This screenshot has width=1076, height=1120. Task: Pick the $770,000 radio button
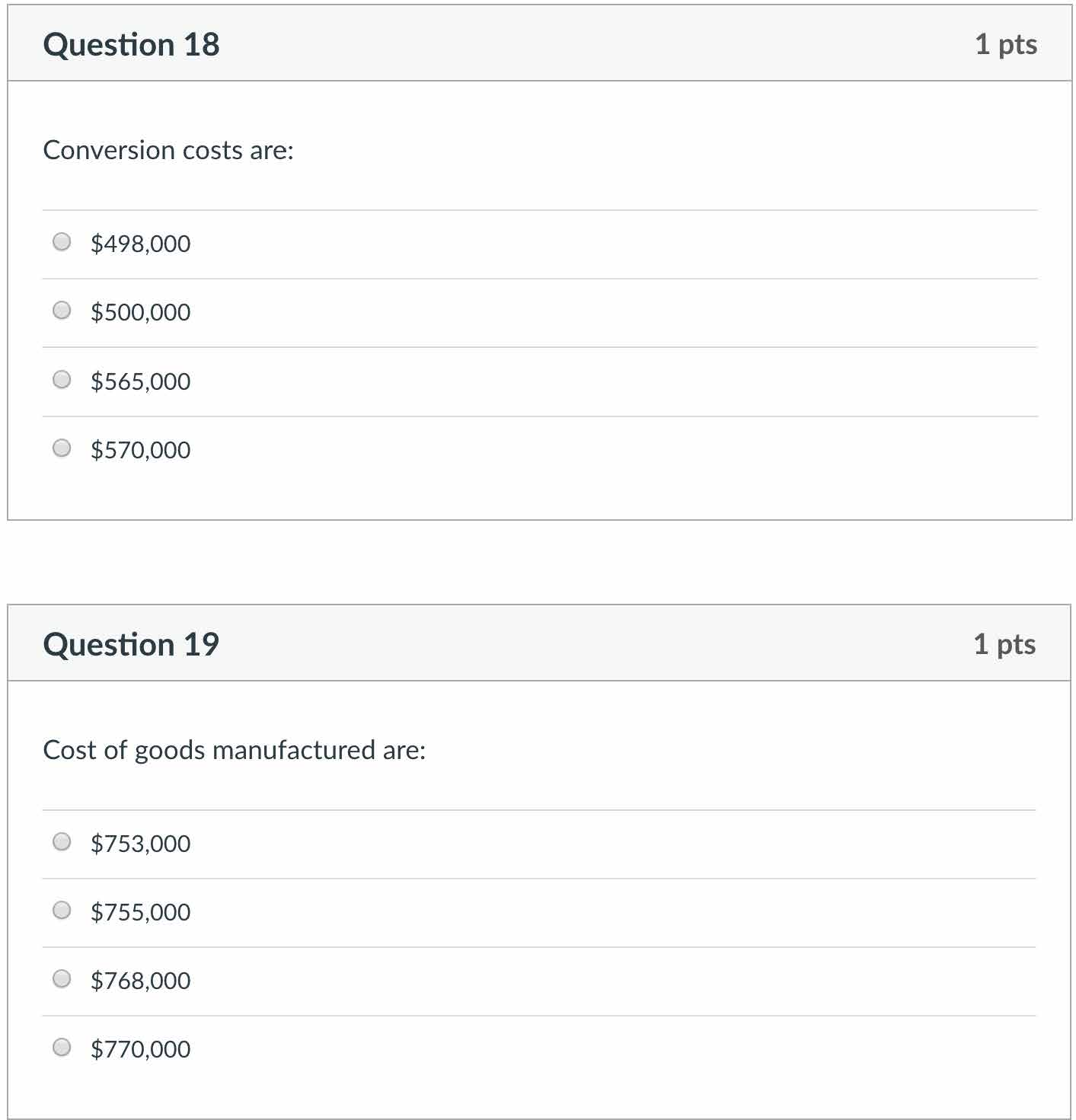[62, 1047]
